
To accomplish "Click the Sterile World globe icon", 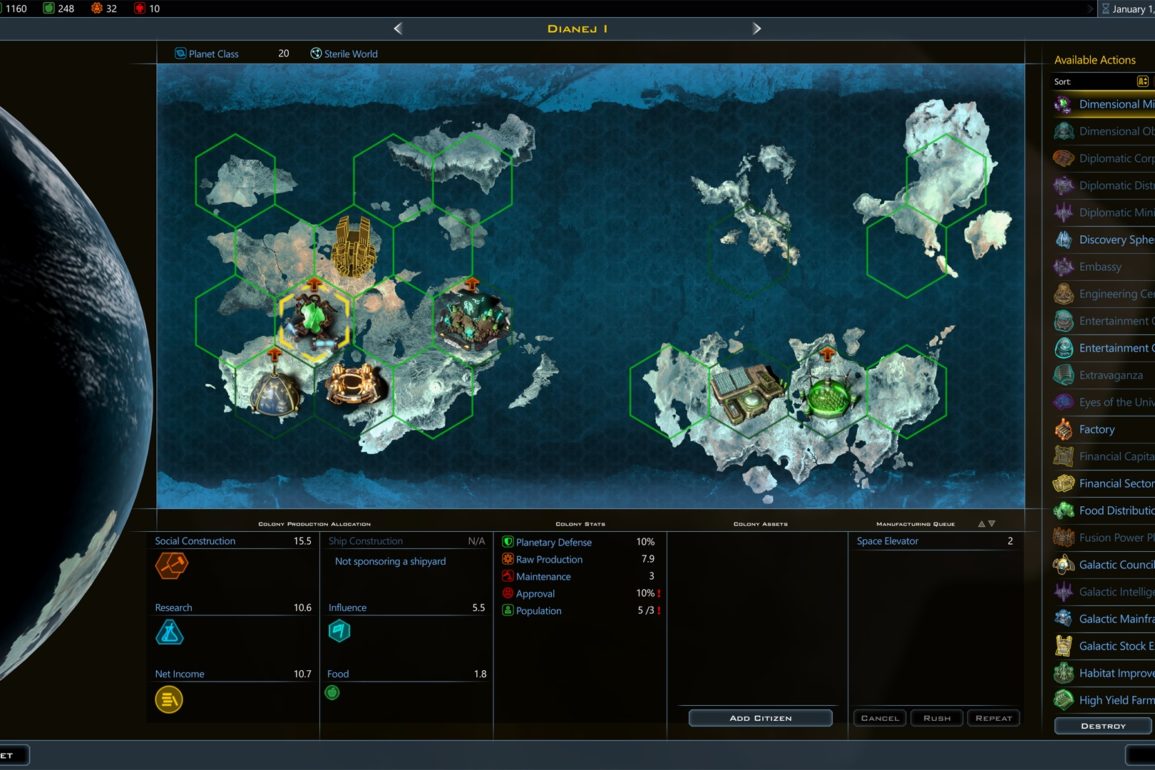I will [316, 54].
